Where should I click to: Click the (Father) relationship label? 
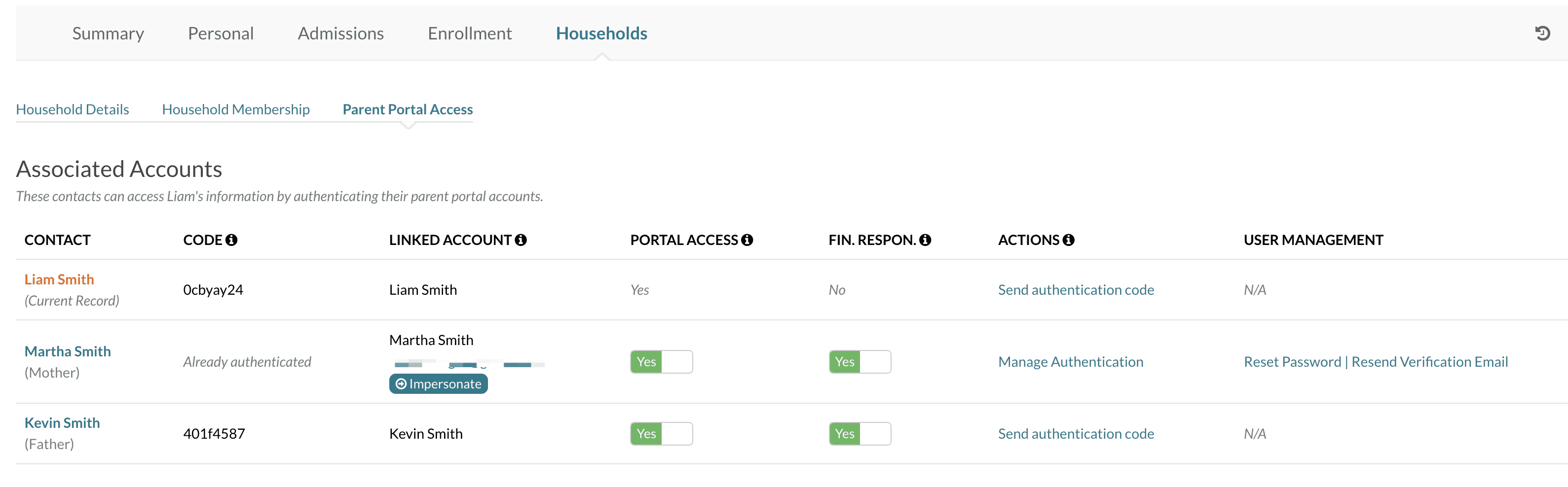click(49, 445)
